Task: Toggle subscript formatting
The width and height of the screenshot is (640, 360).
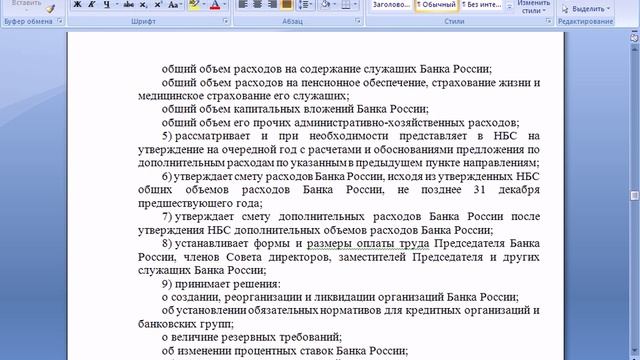Action: [143, 4]
